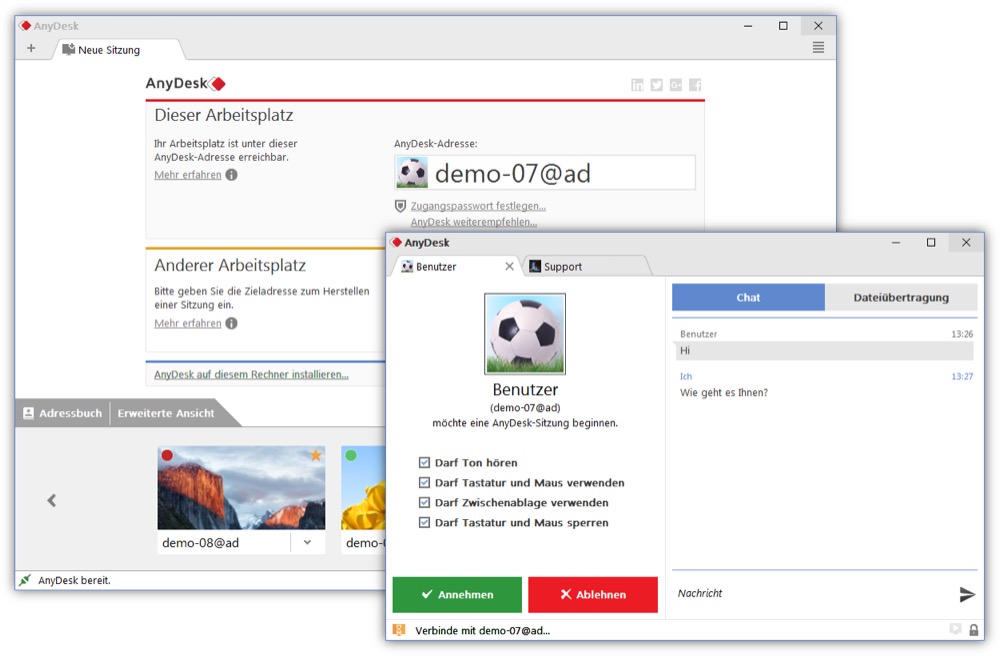Screen dimensions: 1000x656
Task: Click the yellow flower session thumbnail
Action: (x=364, y=488)
